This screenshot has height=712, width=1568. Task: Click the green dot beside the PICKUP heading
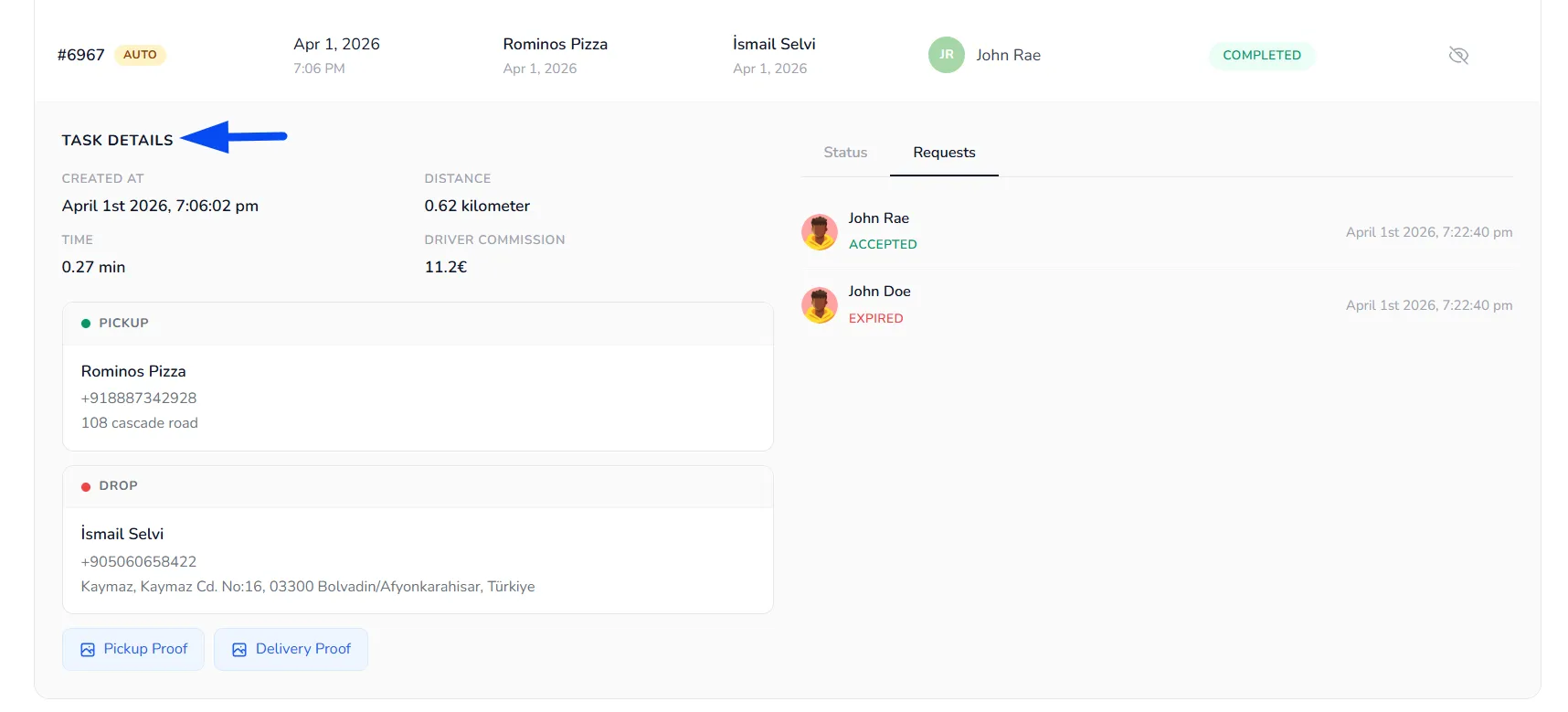click(86, 324)
